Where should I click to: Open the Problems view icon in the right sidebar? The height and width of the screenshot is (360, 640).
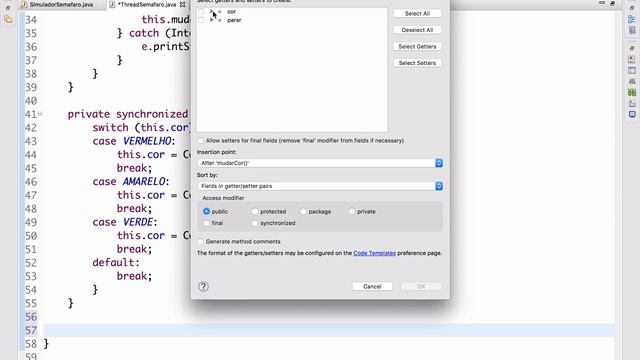click(x=632, y=60)
